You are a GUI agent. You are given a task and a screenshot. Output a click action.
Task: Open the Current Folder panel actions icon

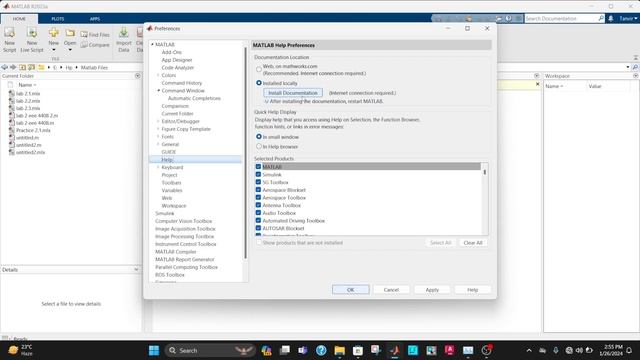[138, 76]
